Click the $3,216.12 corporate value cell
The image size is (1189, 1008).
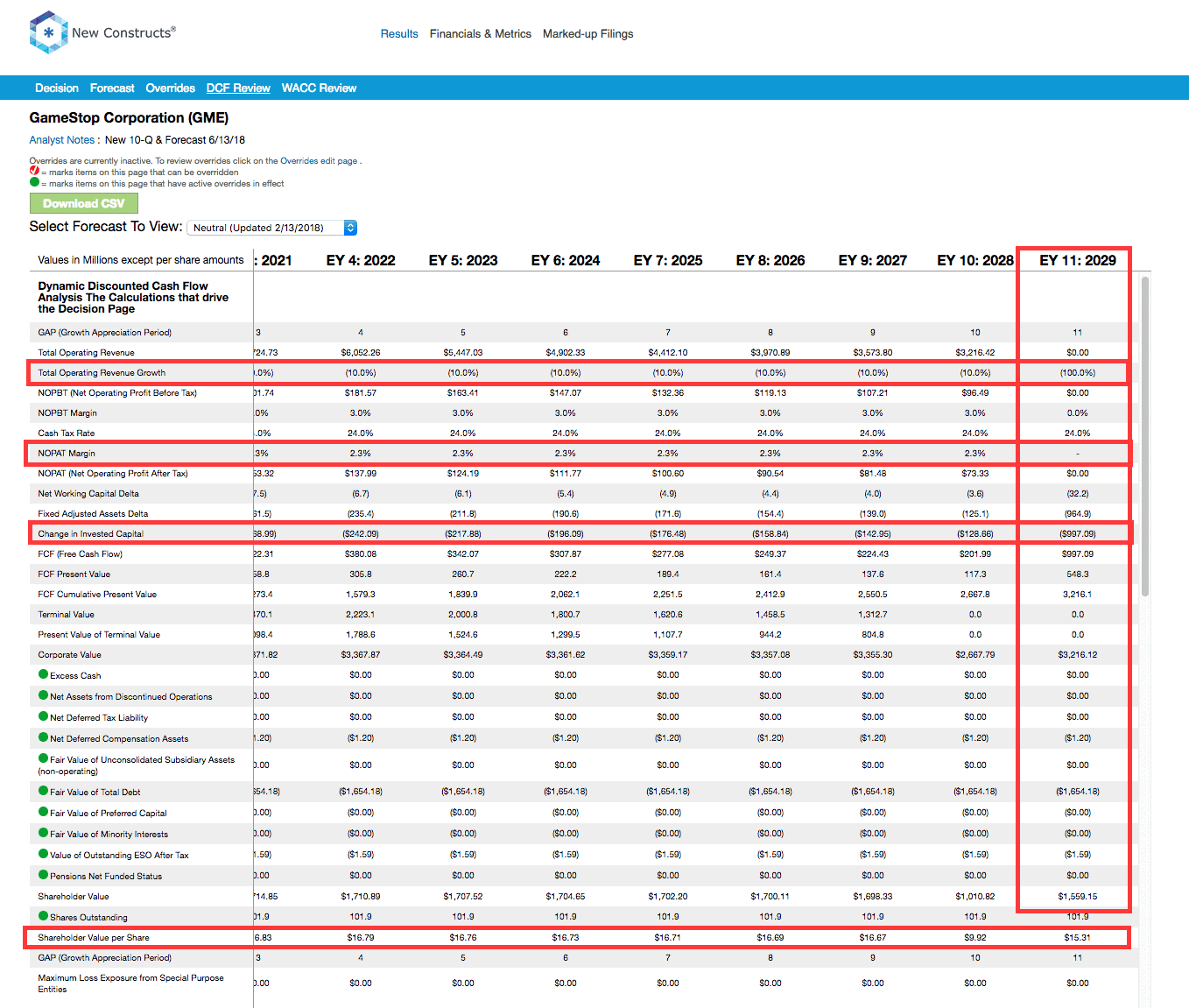click(1077, 655)
